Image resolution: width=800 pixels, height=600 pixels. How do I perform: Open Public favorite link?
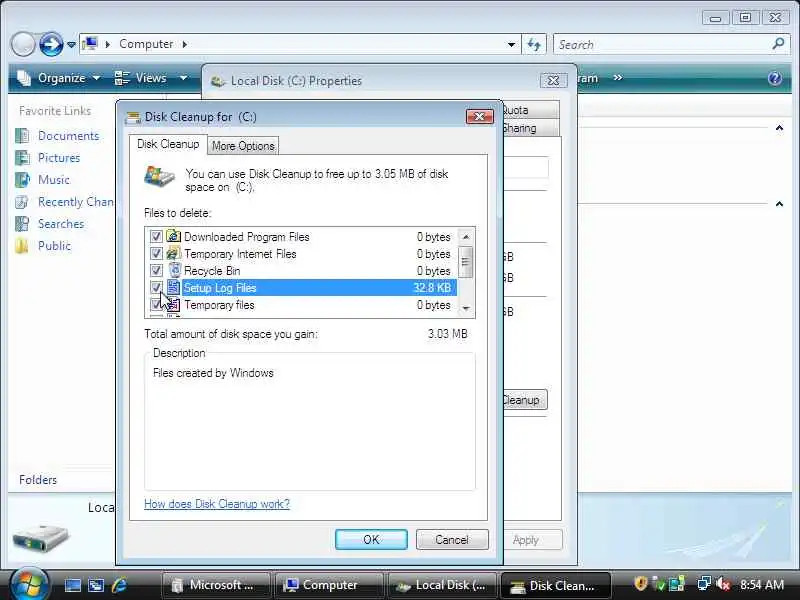(54, 246)
